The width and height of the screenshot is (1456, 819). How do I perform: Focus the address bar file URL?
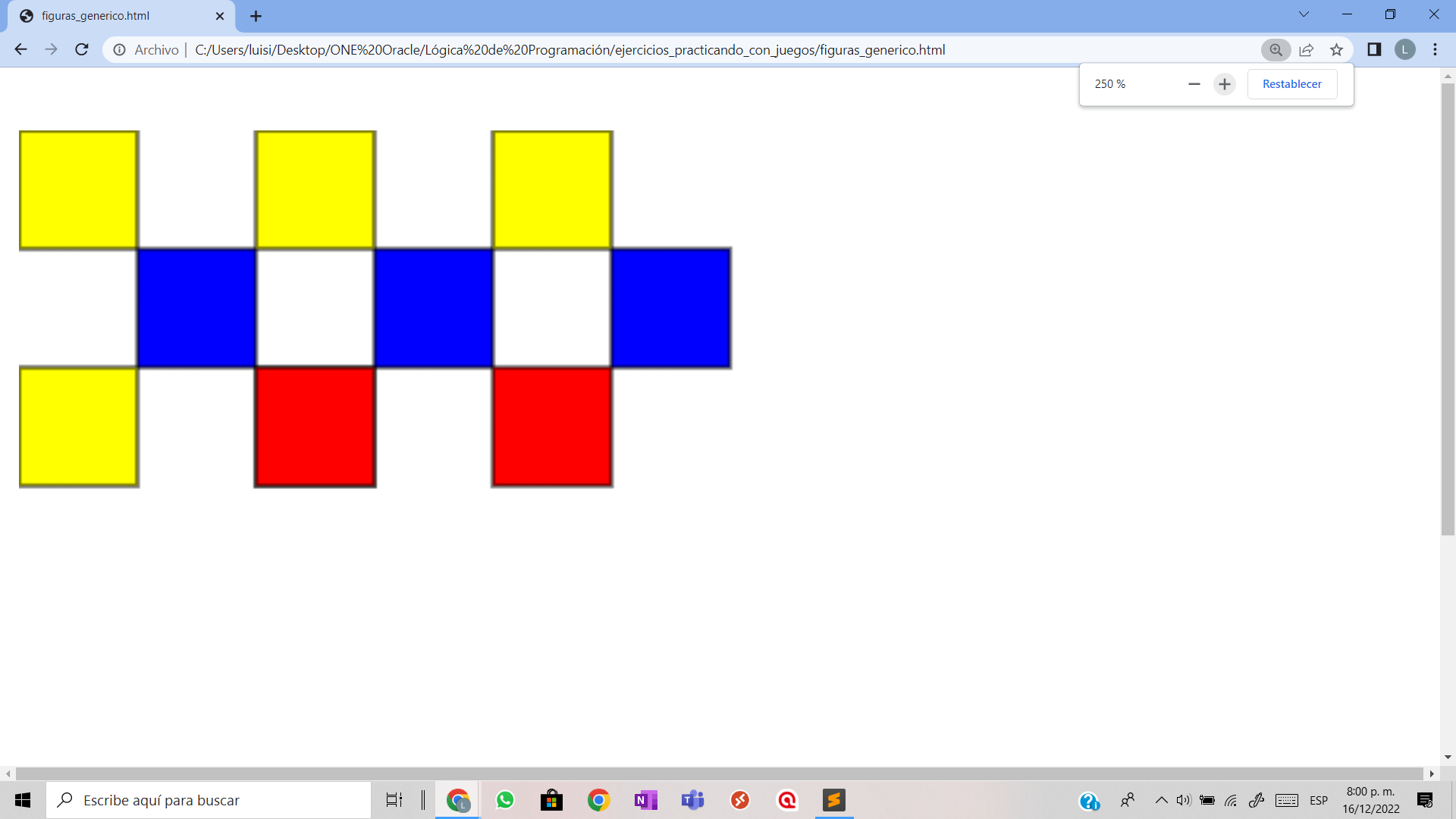[x=570, y=49]
